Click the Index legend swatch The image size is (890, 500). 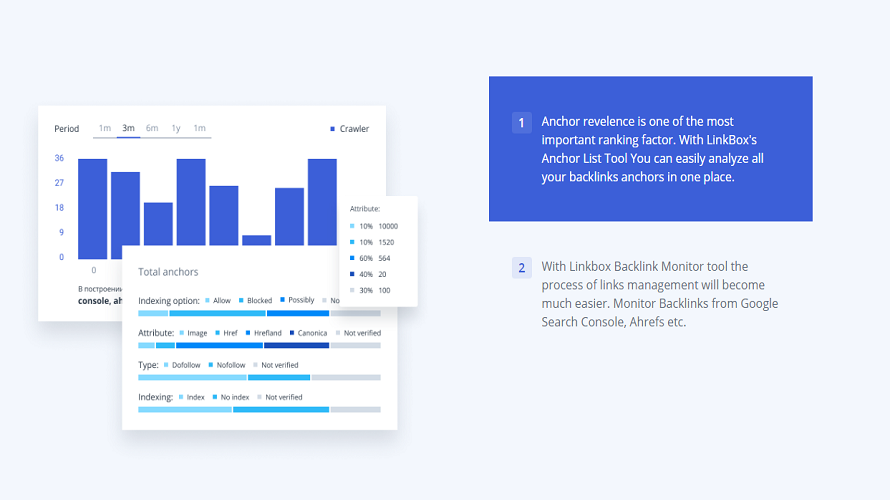(x=181, y=397)
